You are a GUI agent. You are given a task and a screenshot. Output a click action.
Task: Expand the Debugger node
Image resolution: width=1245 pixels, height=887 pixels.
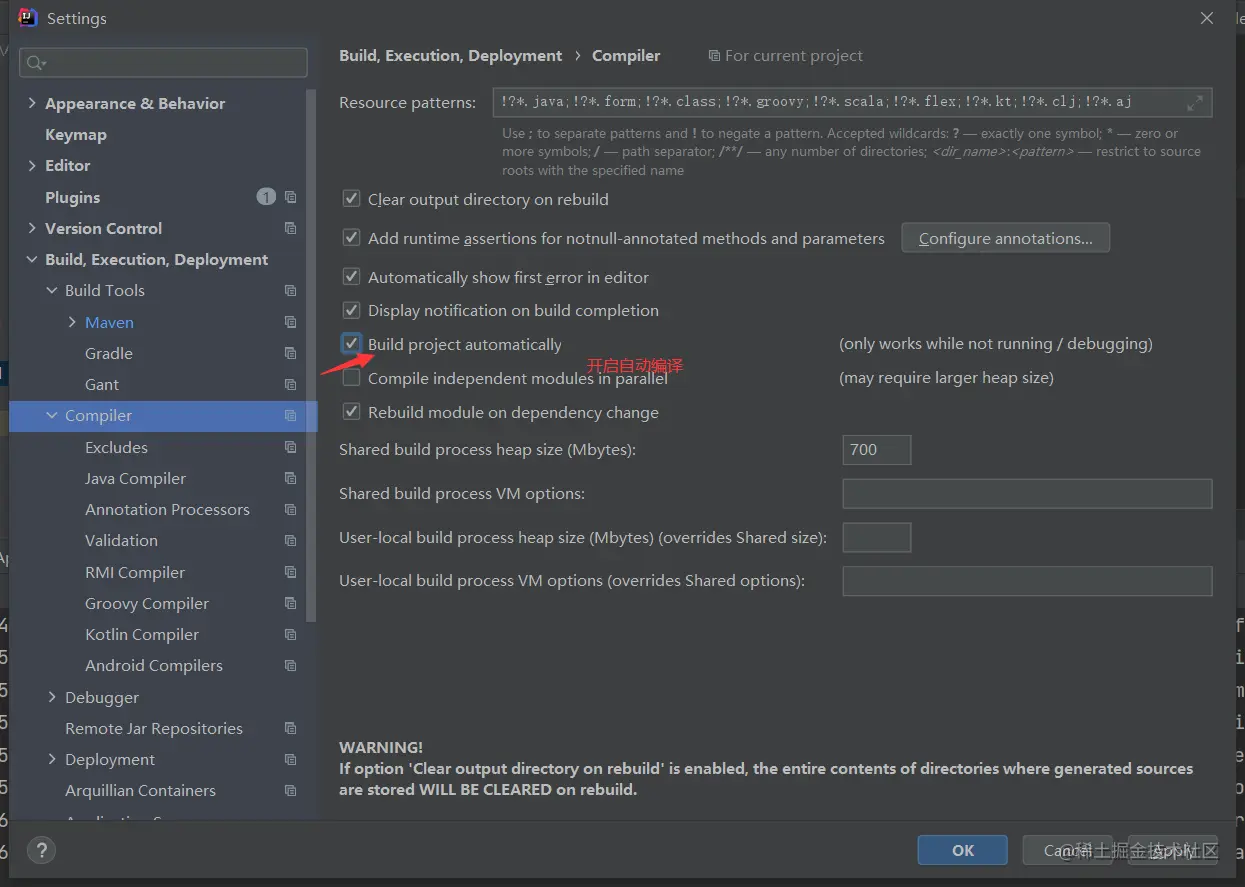pos(52,697)
